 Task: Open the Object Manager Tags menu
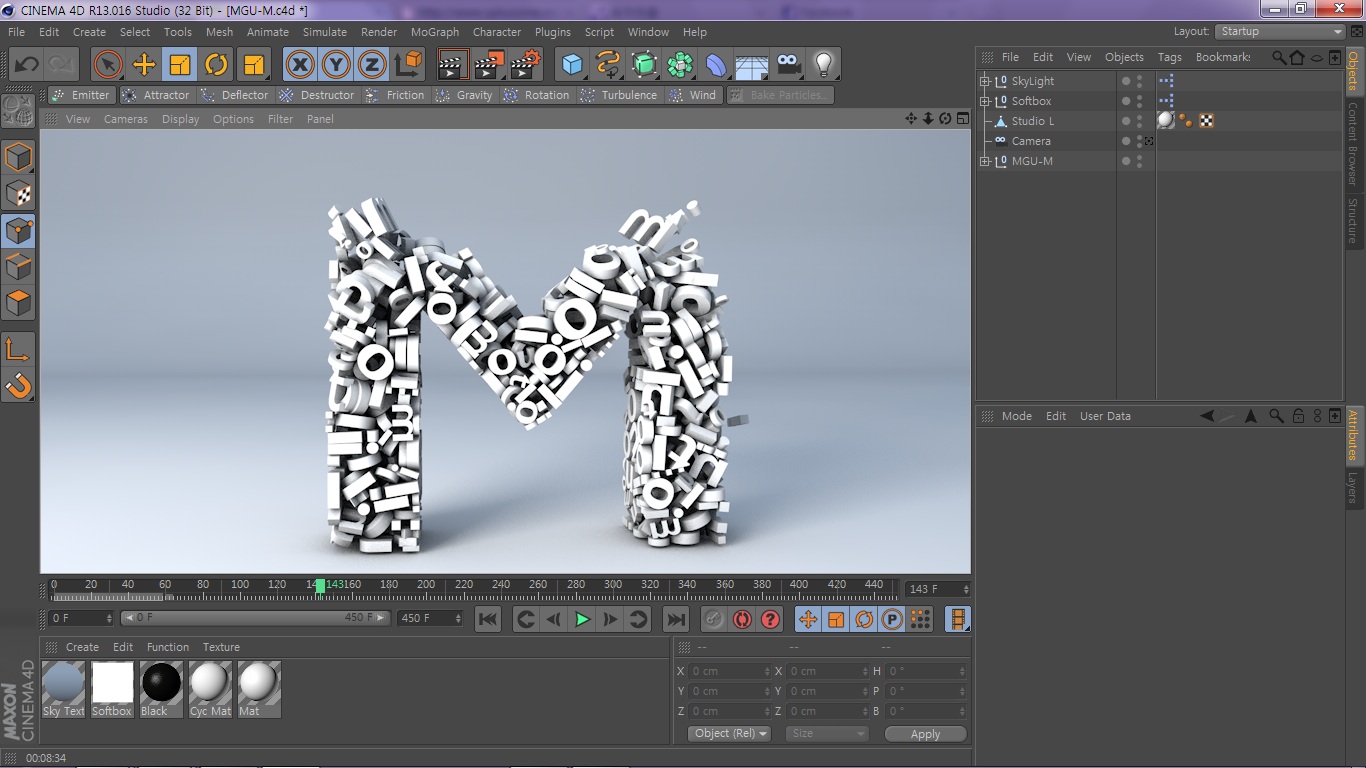pyautogui.click(x=1169, y=57)
